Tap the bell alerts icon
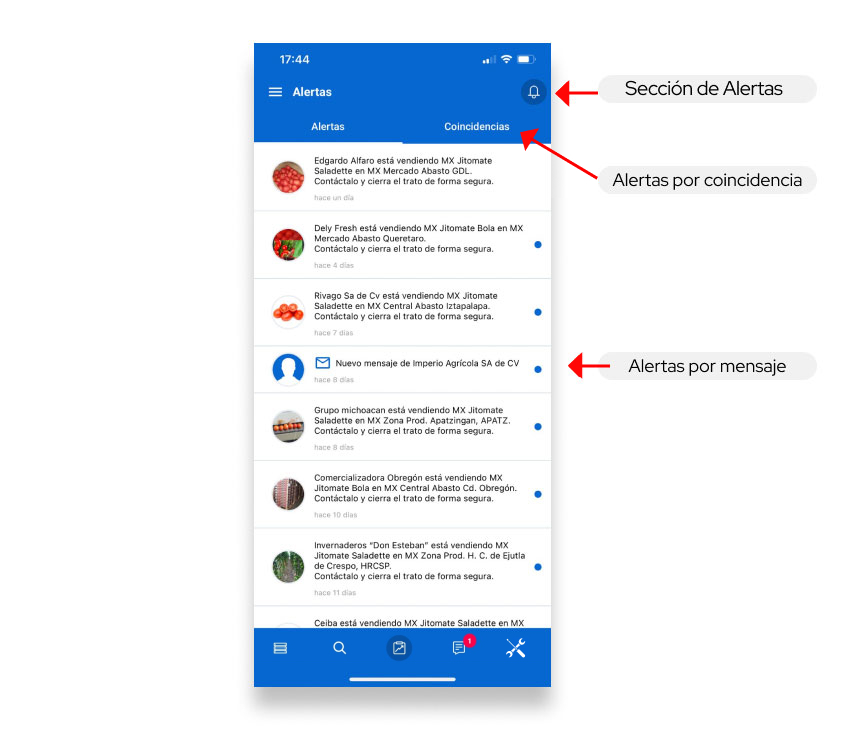849x731 pixels. [x=533, y=92]
